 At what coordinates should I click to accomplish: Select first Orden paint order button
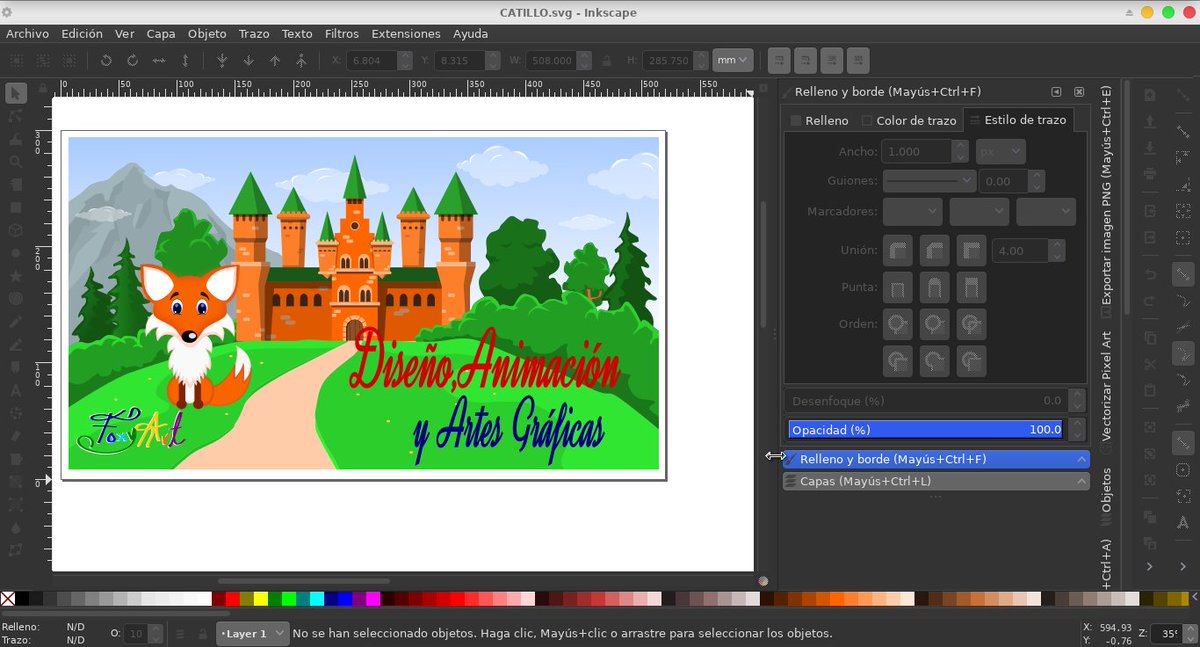pos(898,324)
